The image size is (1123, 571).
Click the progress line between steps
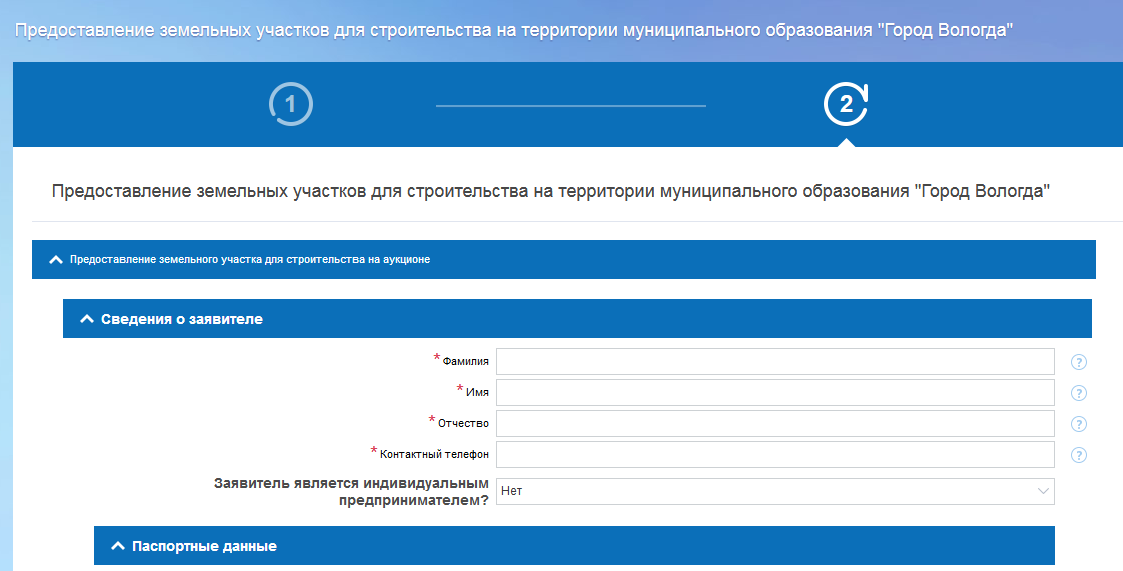(570, 105)
